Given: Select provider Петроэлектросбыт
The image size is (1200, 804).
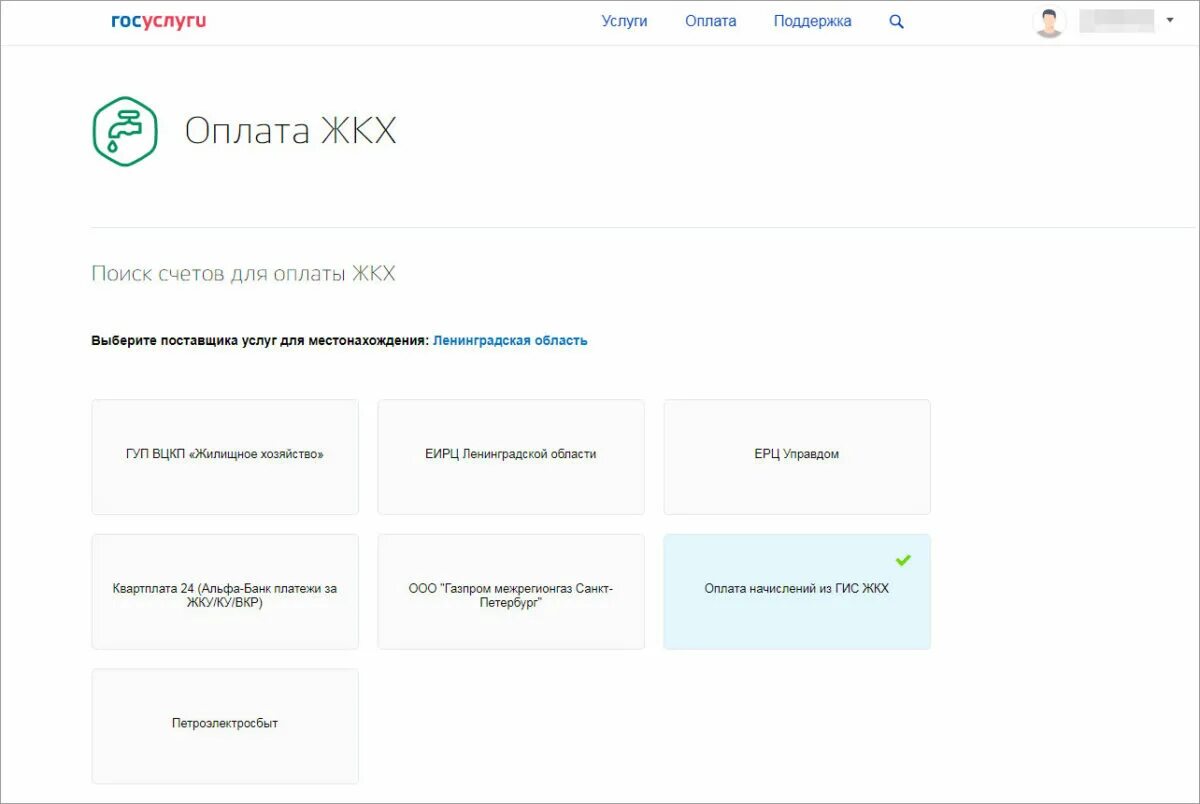Looking at the screenshot, I should (x=225, y=726).
